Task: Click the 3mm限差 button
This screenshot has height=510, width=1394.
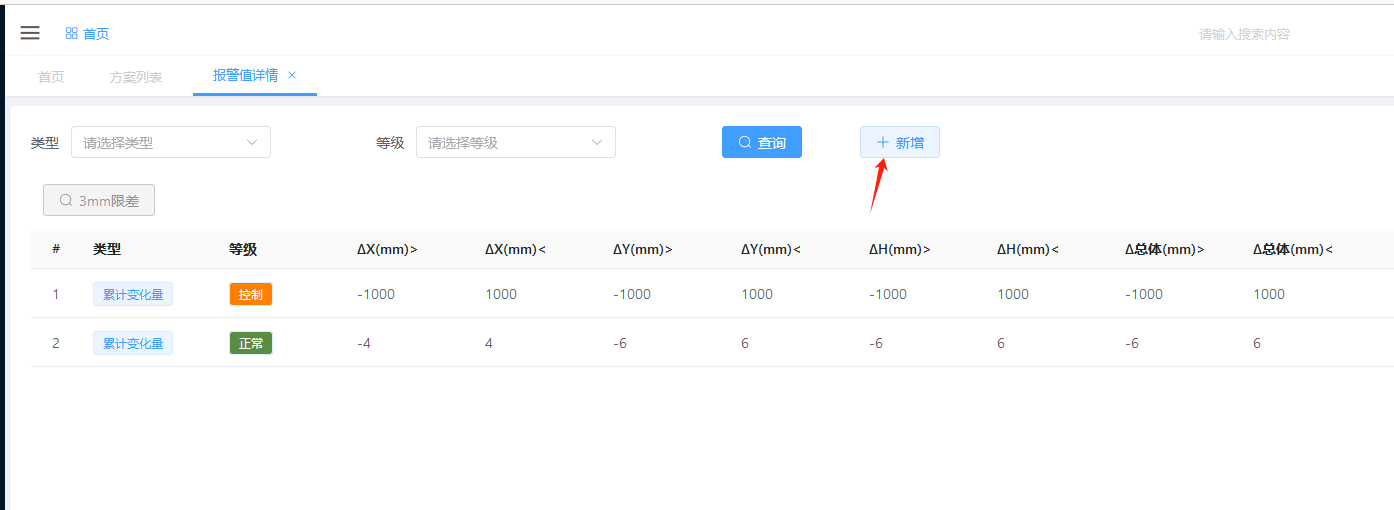Action: click(99, 200)
